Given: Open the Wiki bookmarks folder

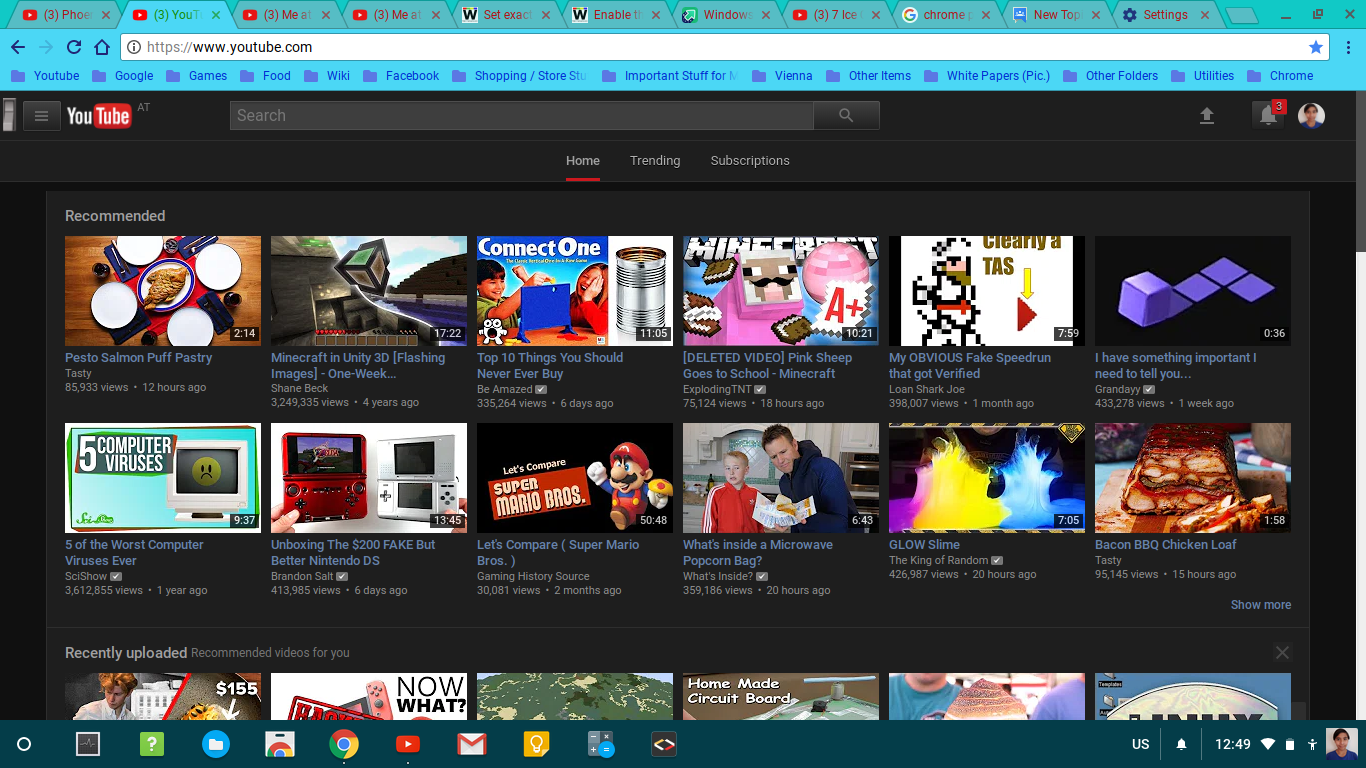Looking at the screenshot, I should click(327, 76).
